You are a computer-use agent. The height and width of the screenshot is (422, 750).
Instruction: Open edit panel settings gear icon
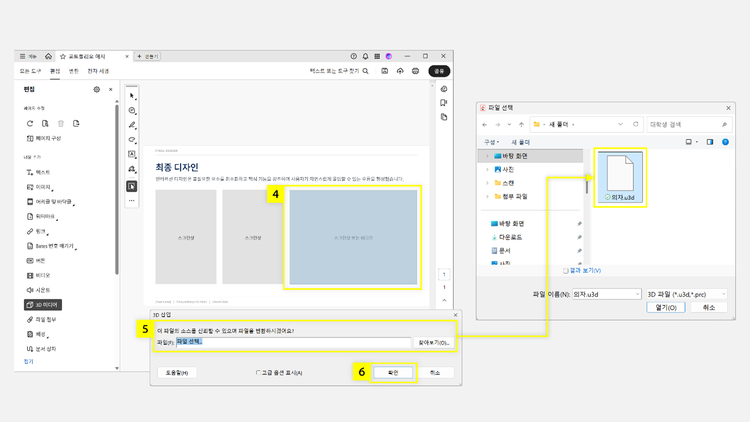(x=97, y=89)
